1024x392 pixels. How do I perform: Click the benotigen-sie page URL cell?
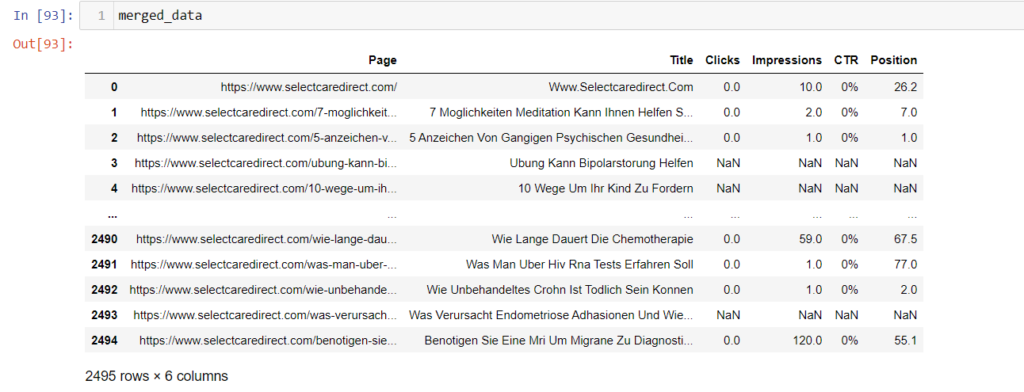pos(268,340)
